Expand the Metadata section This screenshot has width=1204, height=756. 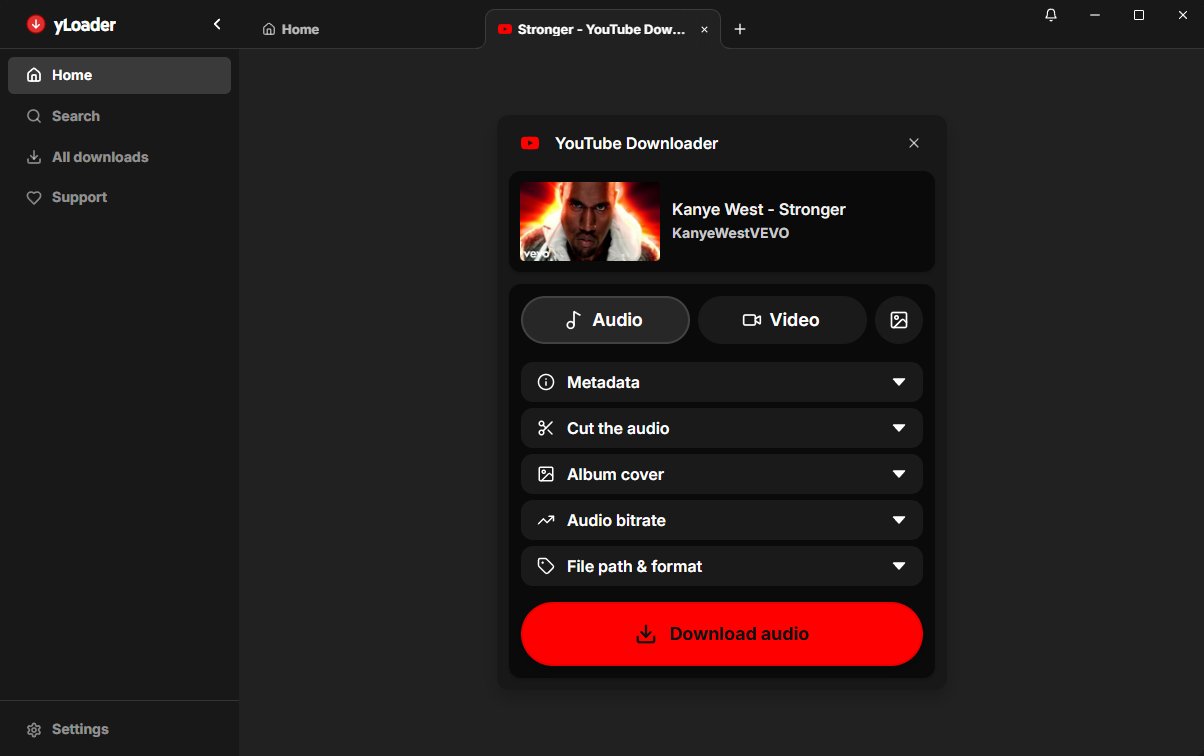(x=721, y=382)
